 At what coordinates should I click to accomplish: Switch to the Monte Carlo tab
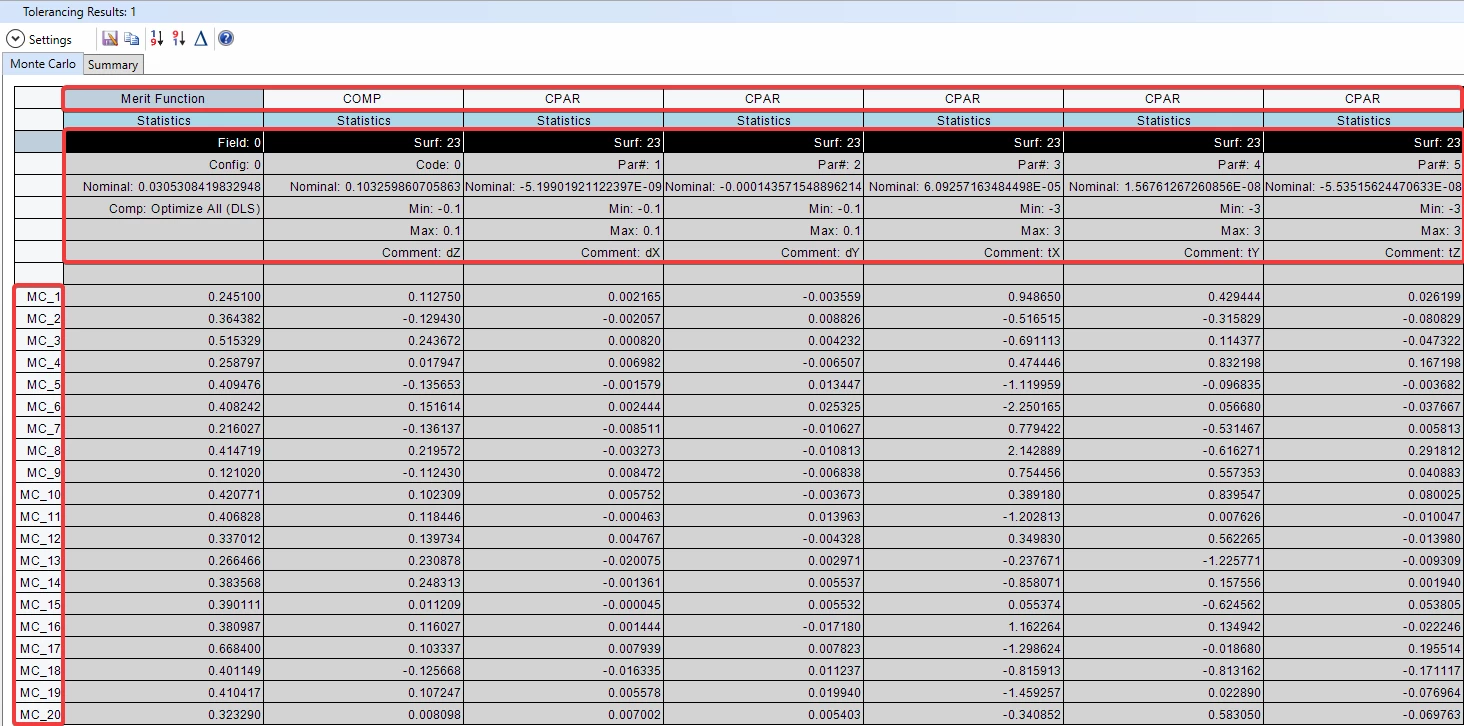(x=43, y=64)
